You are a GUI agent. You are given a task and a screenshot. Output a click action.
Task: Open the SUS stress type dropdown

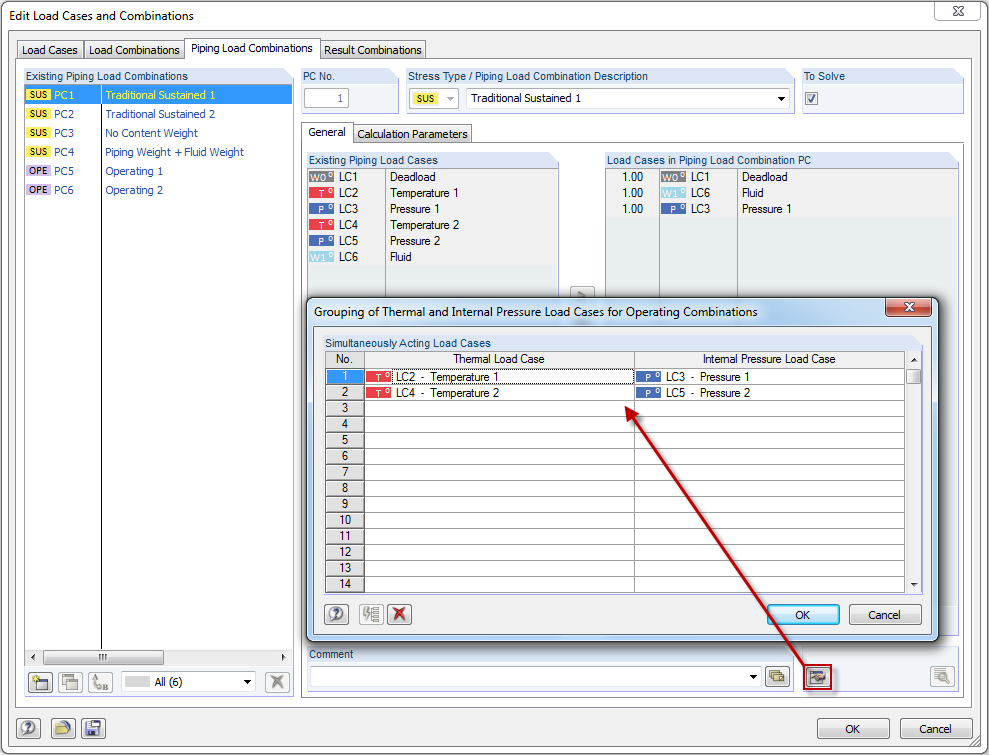coord(434,98)
